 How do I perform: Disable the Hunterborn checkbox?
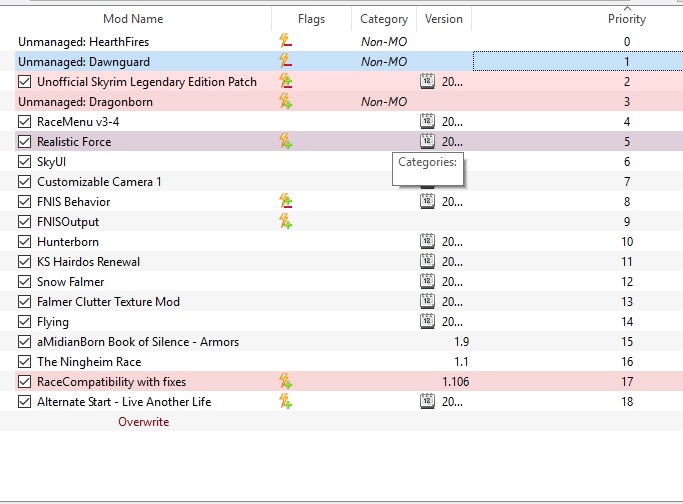pos(24,242)
